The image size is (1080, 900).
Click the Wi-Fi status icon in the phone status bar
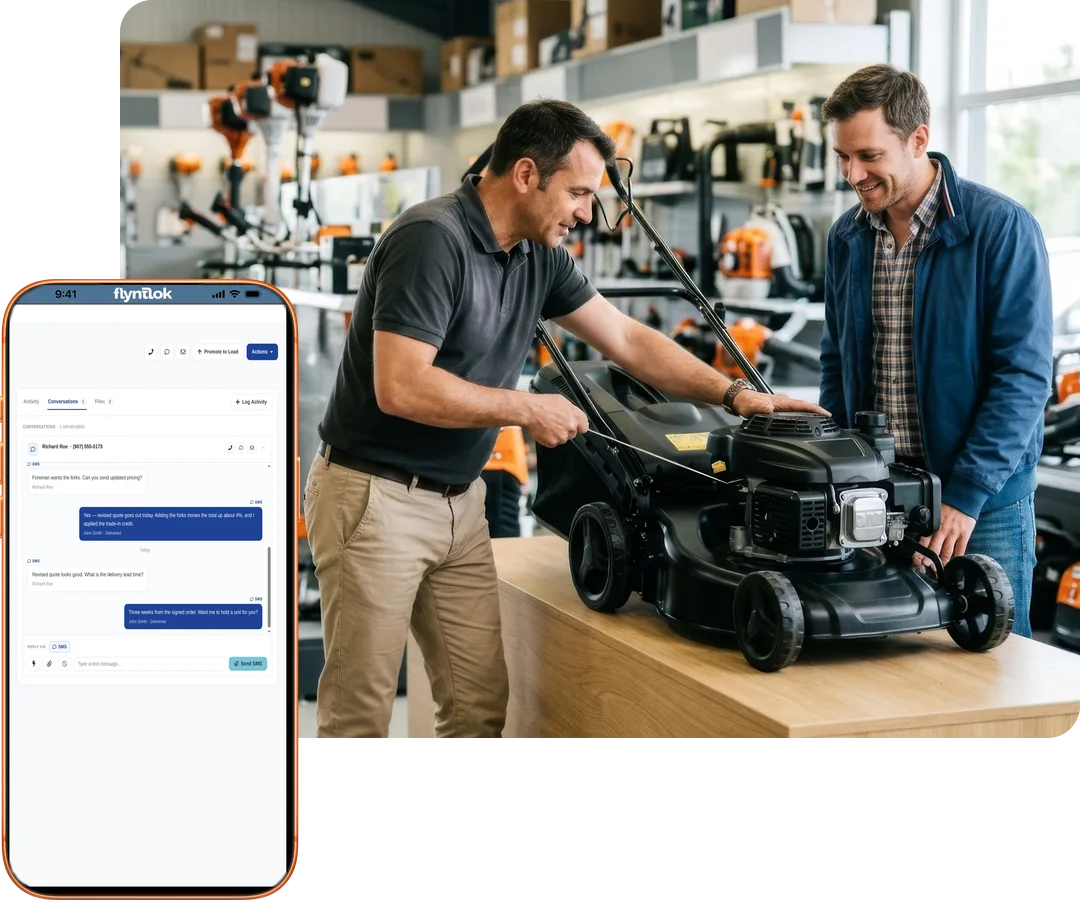[235, 294]
